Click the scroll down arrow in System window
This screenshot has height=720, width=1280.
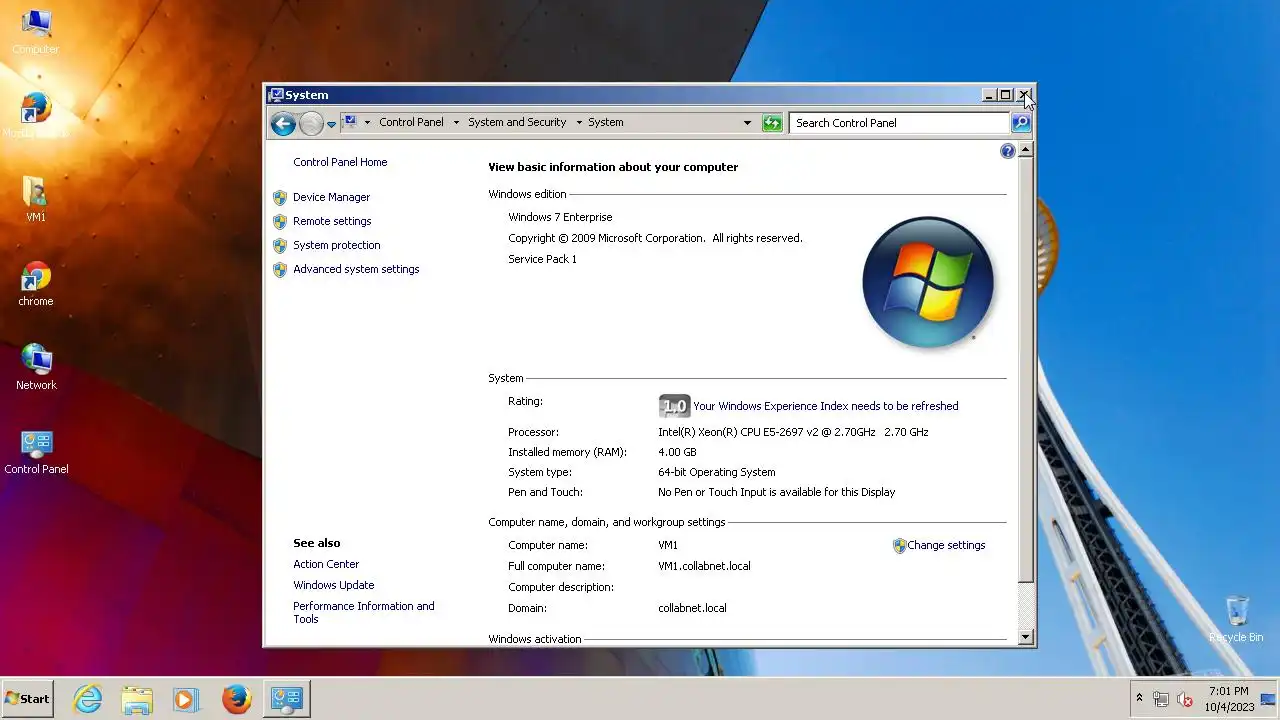1025,637
